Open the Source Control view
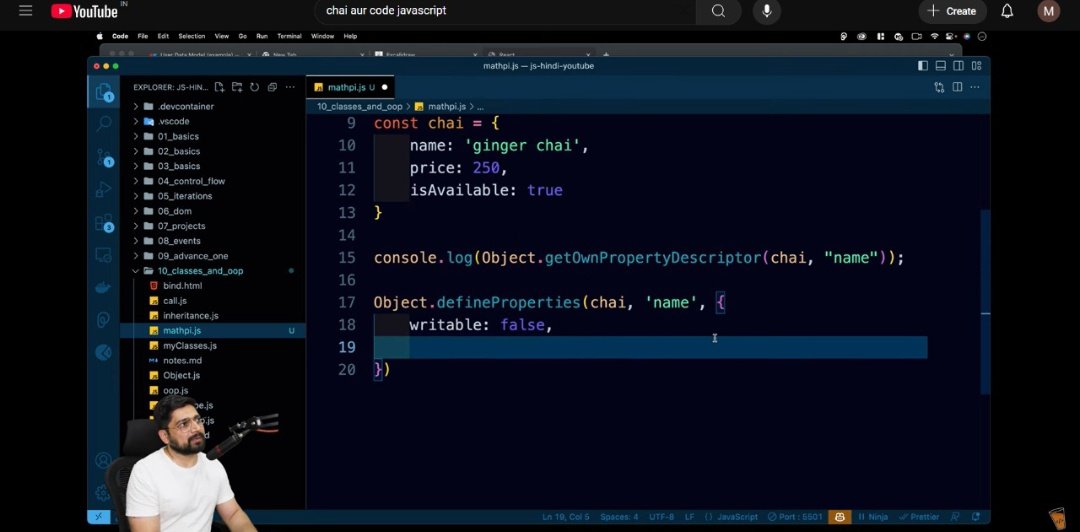The image size is (1080, 532). pos(104,158)
